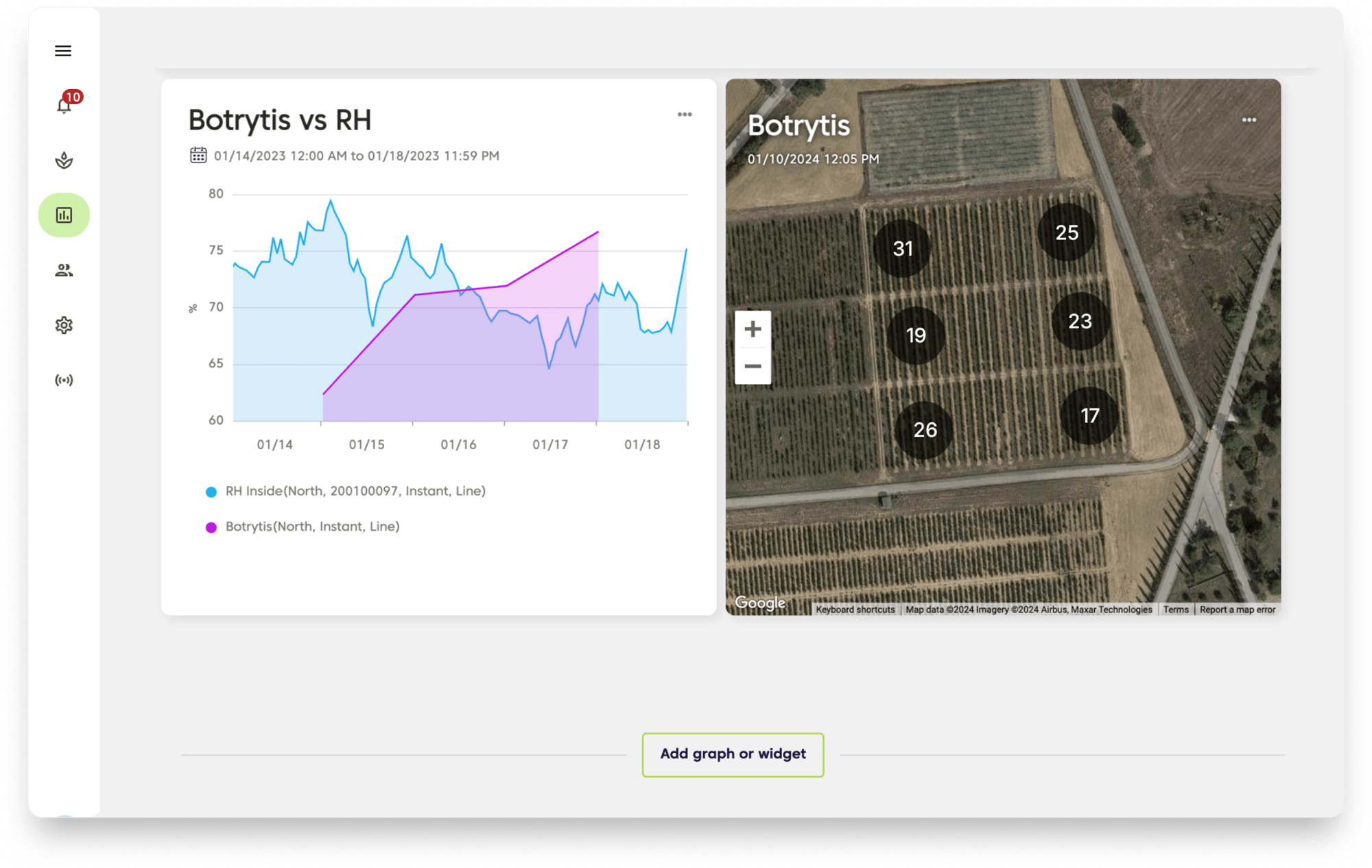
Task: Select map marker showing 25
Action: [x=1067, y=232]
